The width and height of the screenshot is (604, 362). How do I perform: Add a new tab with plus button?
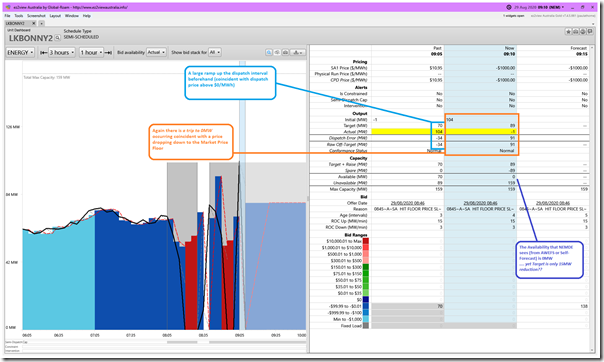[41, 23]
